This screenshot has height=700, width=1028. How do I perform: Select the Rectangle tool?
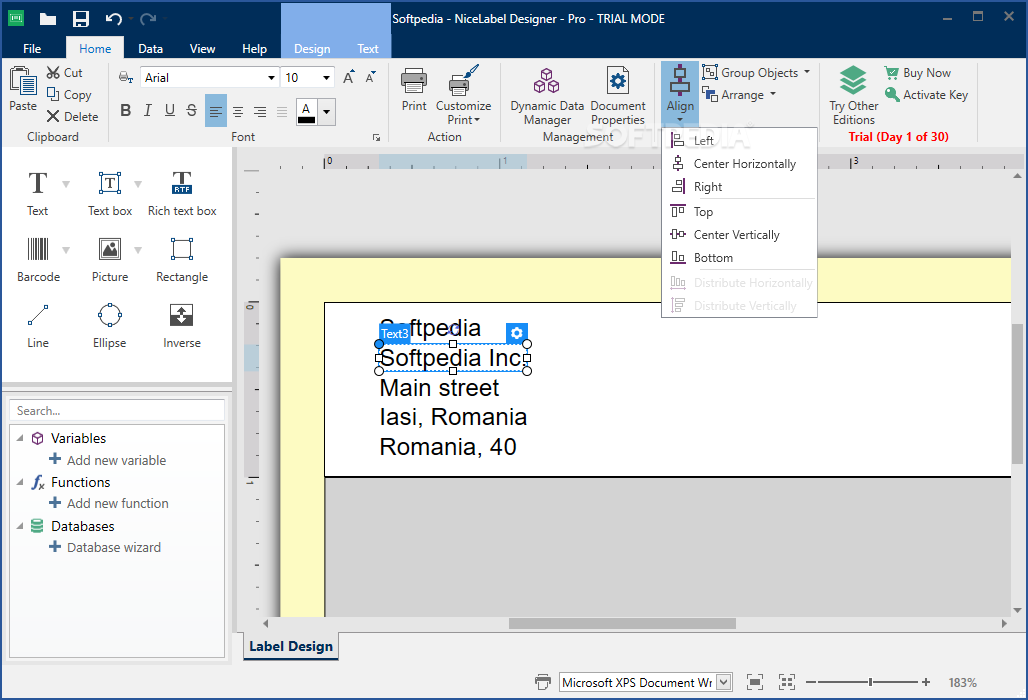(x=182, y=259)
